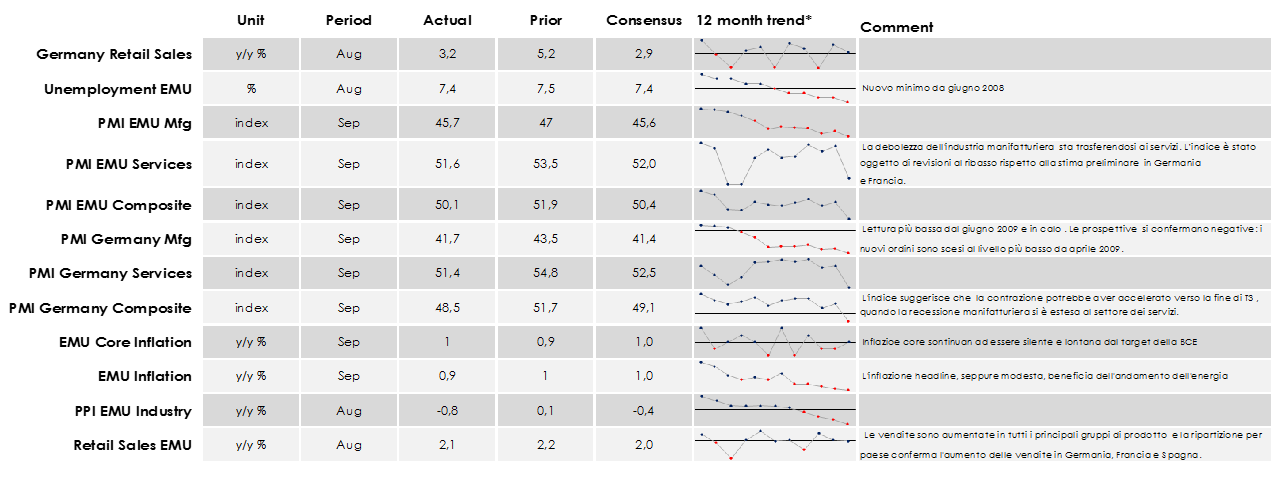
Task: Select the Period cell for Germany Retail Sales
Action: tap(349, 54)
